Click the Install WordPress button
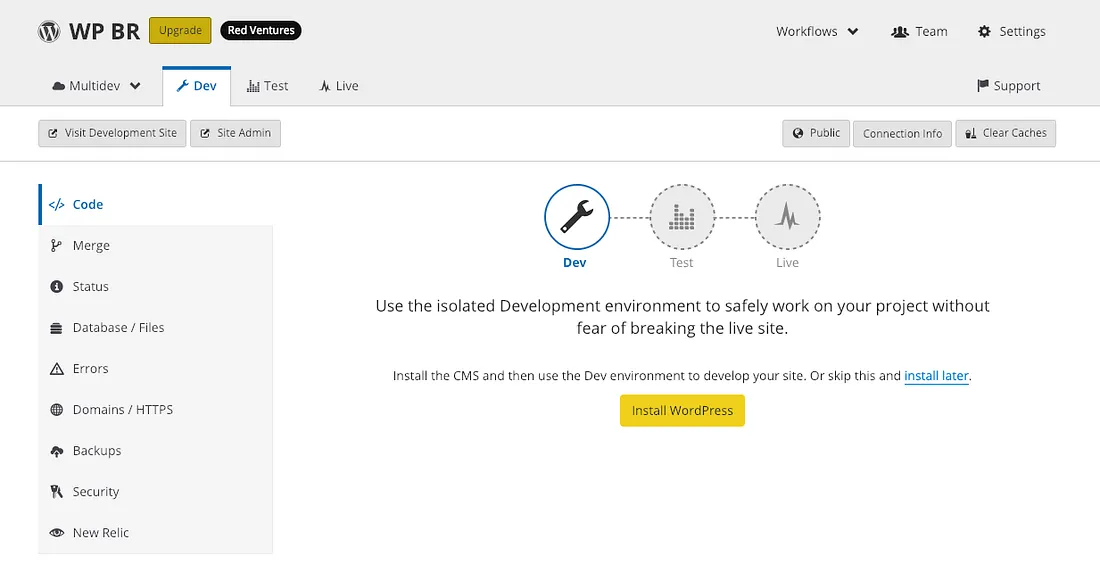The width and height of the screenshot is (1100, 574). (682, 411)
